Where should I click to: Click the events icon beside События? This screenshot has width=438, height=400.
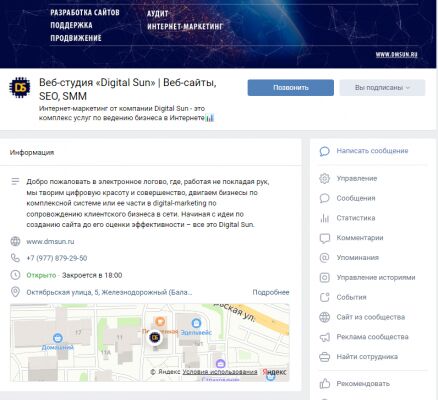324,297
